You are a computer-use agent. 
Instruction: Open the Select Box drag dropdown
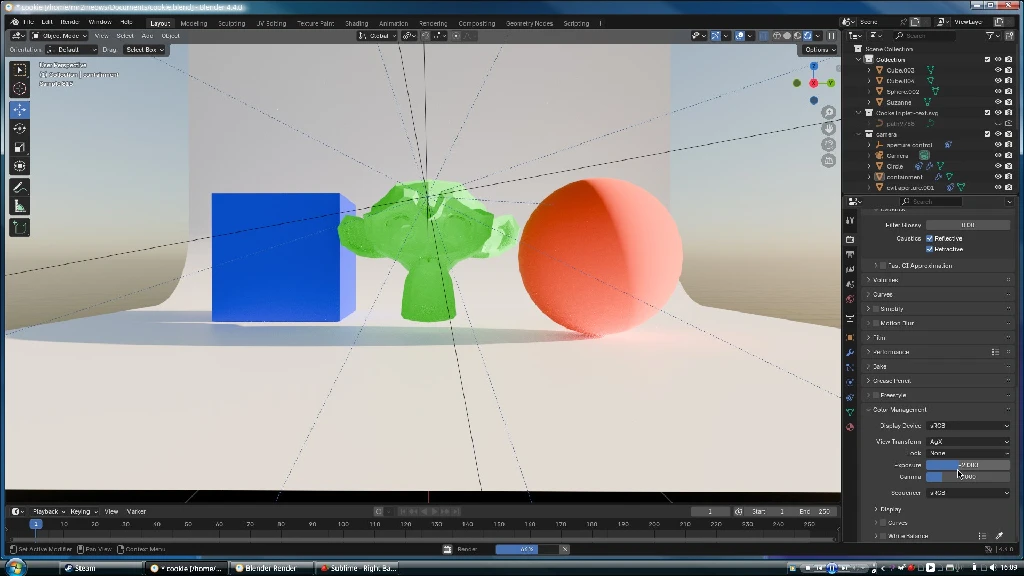click(145, 50)
